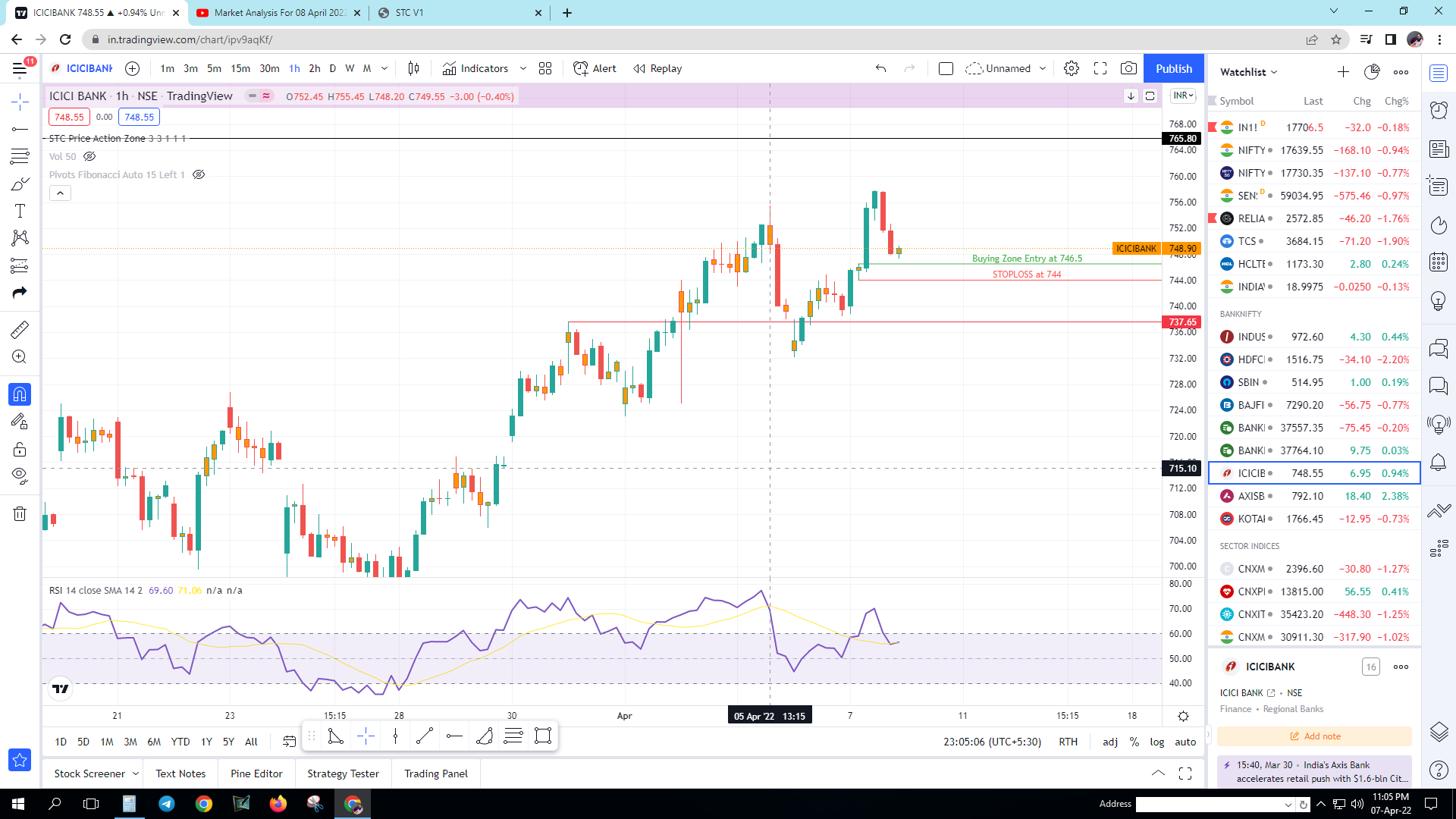The height and width of the screenshot is (819, 1456).
Task: Open the INR currency dropdown
Action: 1183,96
